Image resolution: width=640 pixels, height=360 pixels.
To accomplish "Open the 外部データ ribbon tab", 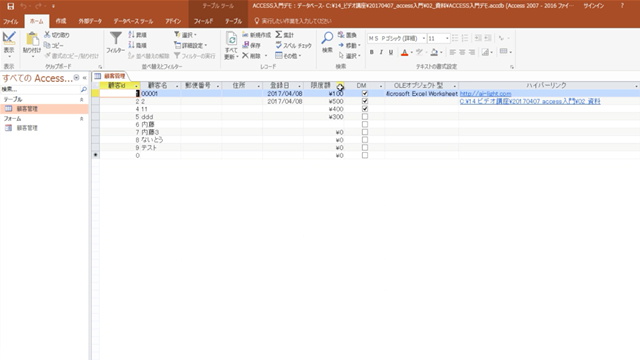I will [90, 21].
